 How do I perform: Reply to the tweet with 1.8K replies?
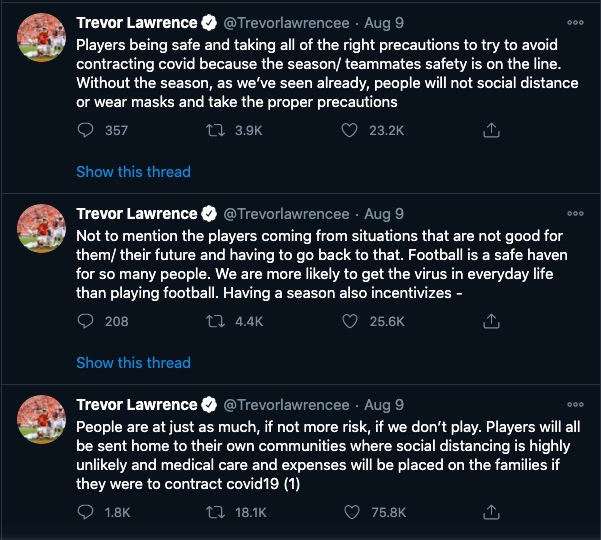[86, 512]
